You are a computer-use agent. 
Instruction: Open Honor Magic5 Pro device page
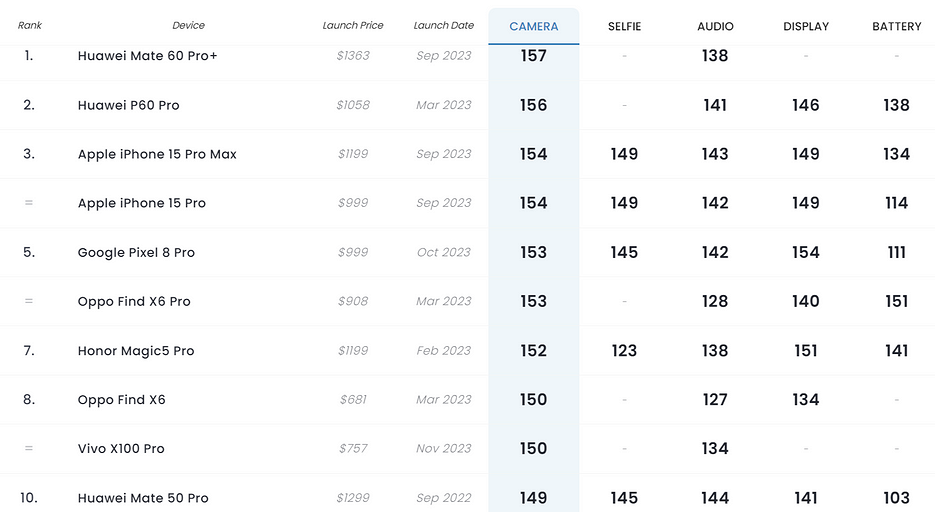(136, 351)
